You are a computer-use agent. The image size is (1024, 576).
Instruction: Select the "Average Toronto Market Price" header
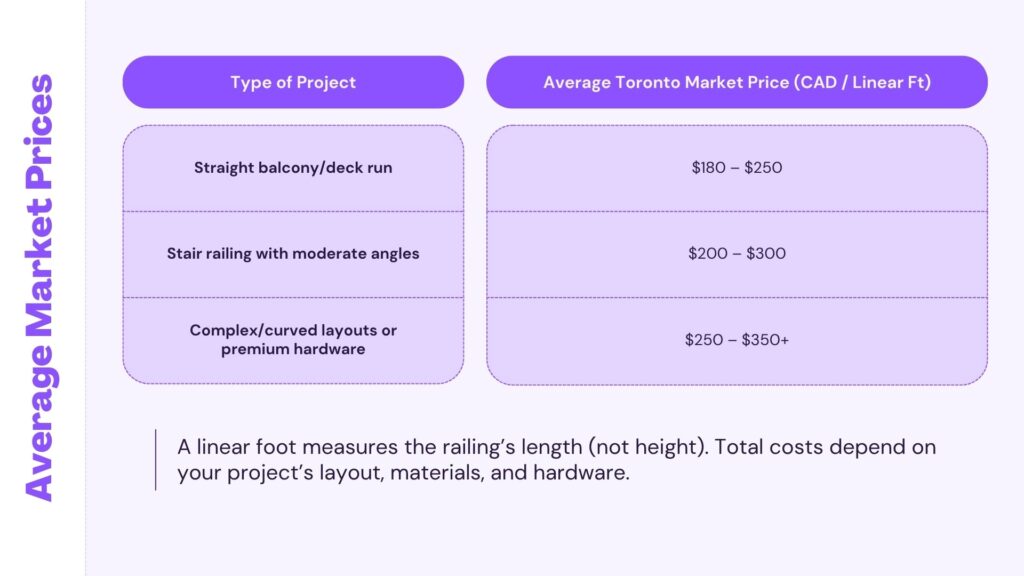[736, 82]
